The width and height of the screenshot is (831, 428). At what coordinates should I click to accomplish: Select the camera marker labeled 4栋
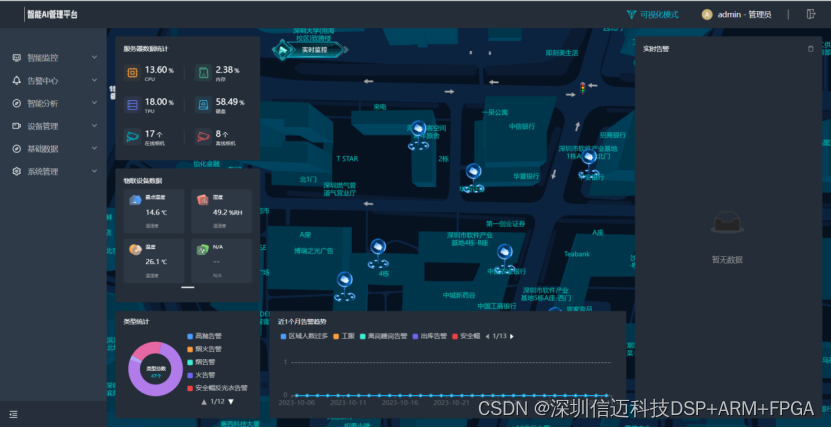[x=377, y=250]
